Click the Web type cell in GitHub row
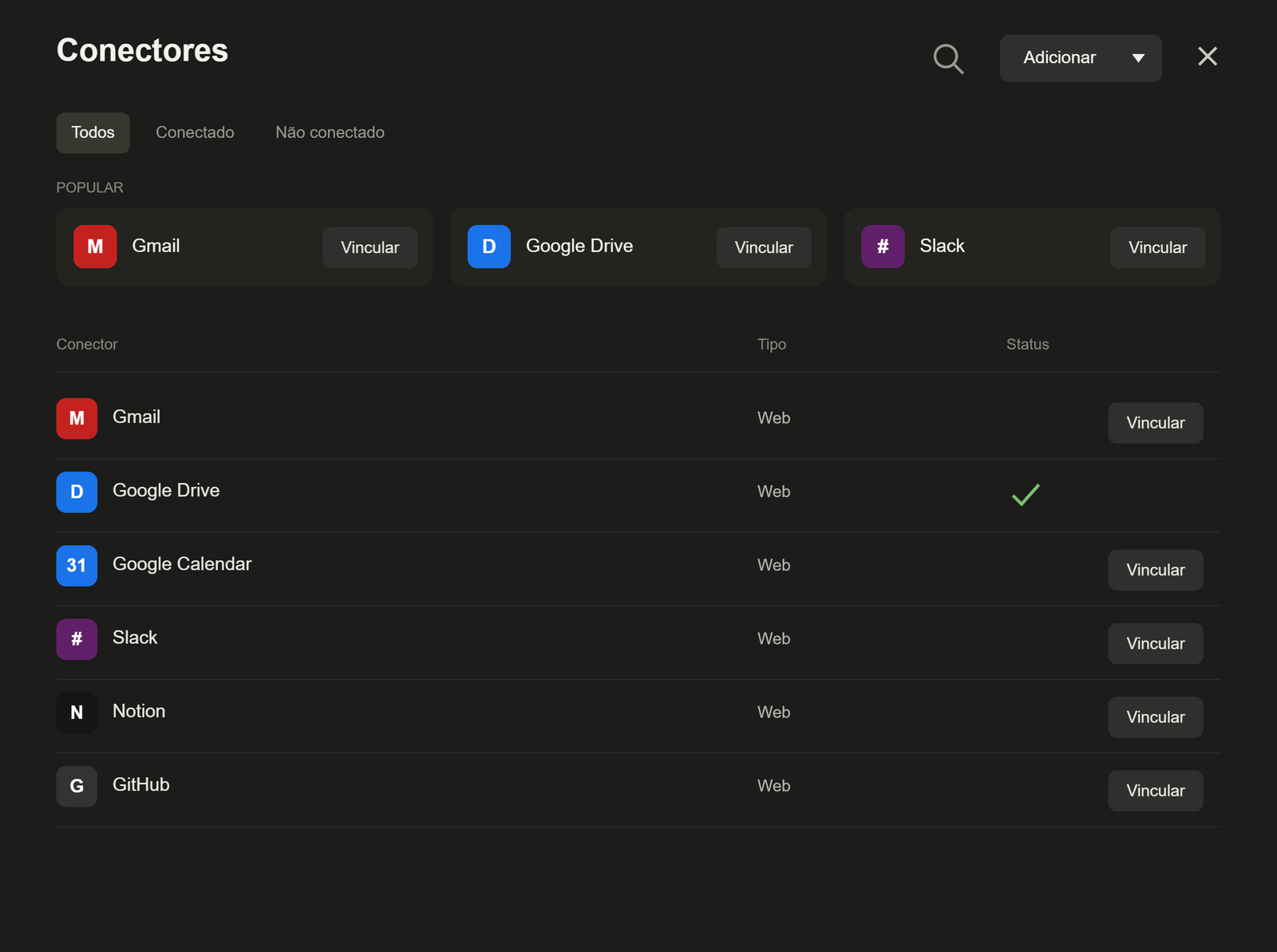This screenshot has width=1277, height=952. point(773,786)
